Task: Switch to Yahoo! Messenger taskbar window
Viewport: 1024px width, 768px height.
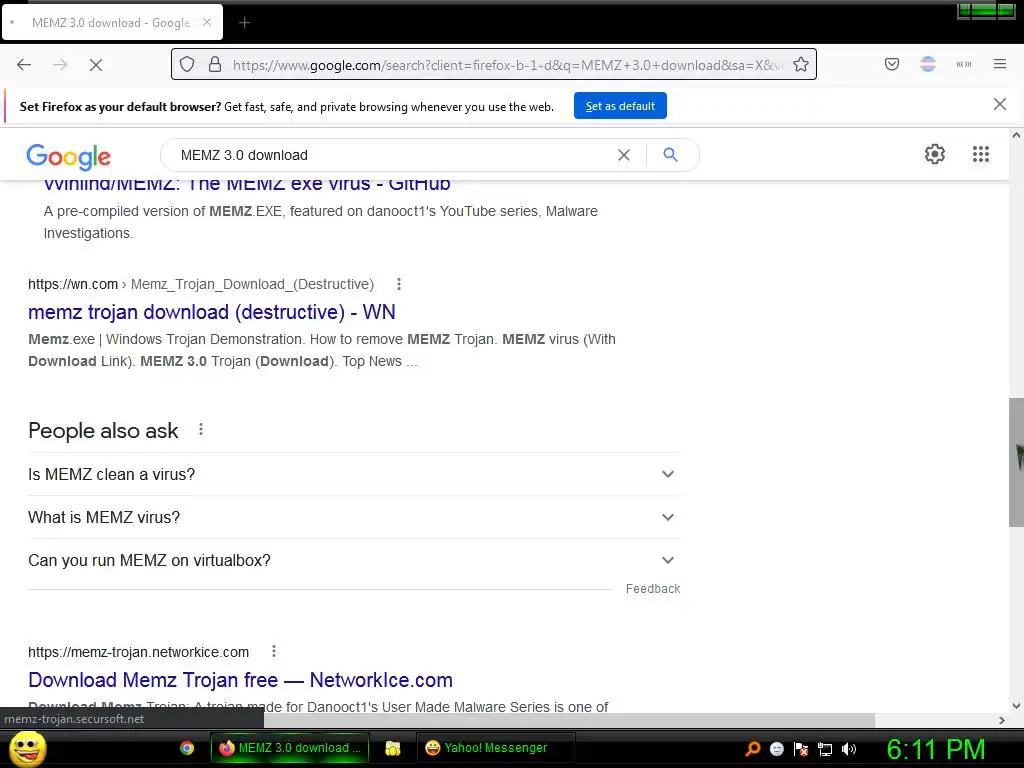Action: 495,748
